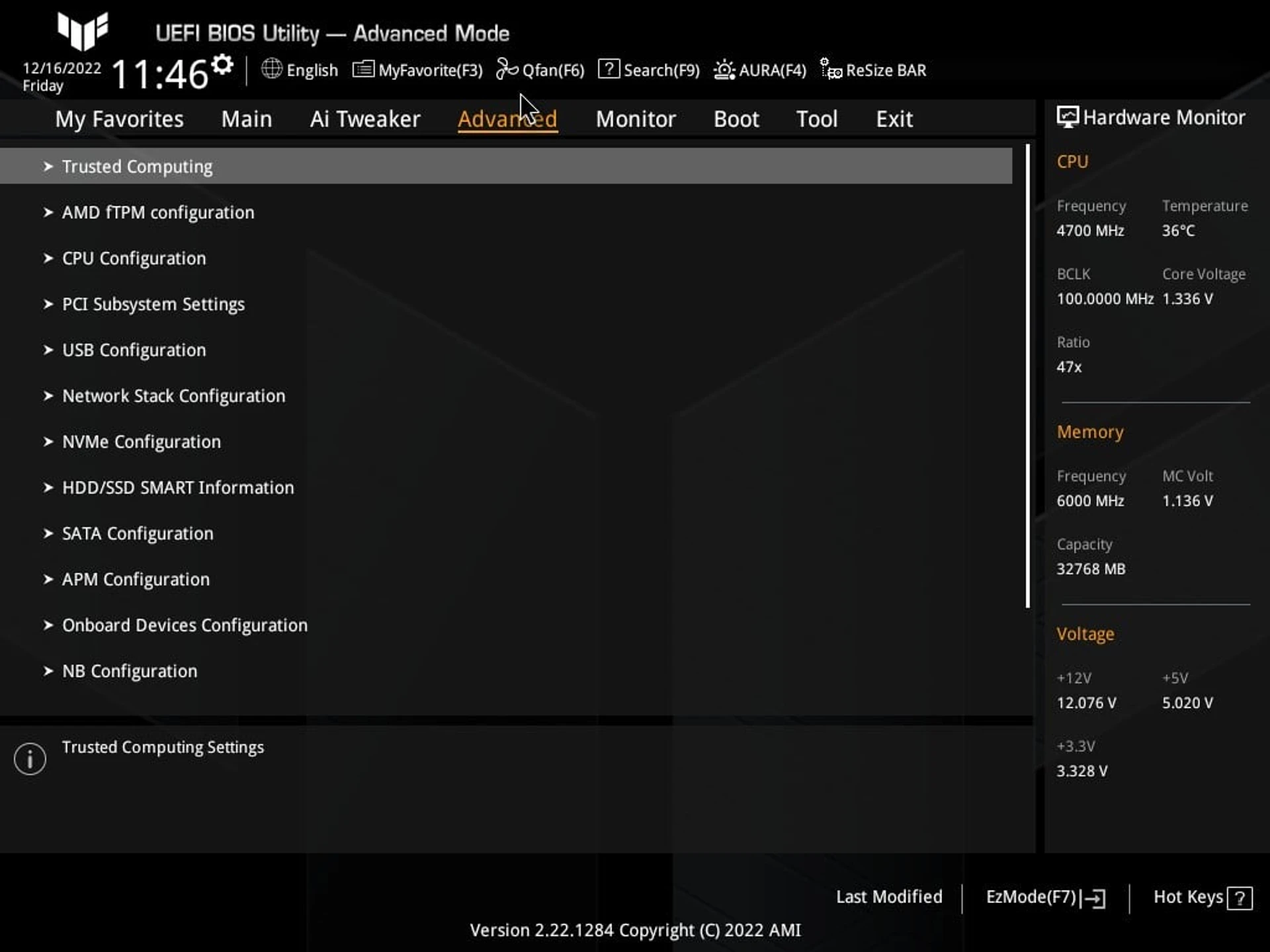The height and width of the screenshot is (952, 1270).
Task: Click Last Modified button
Action: 889,897
